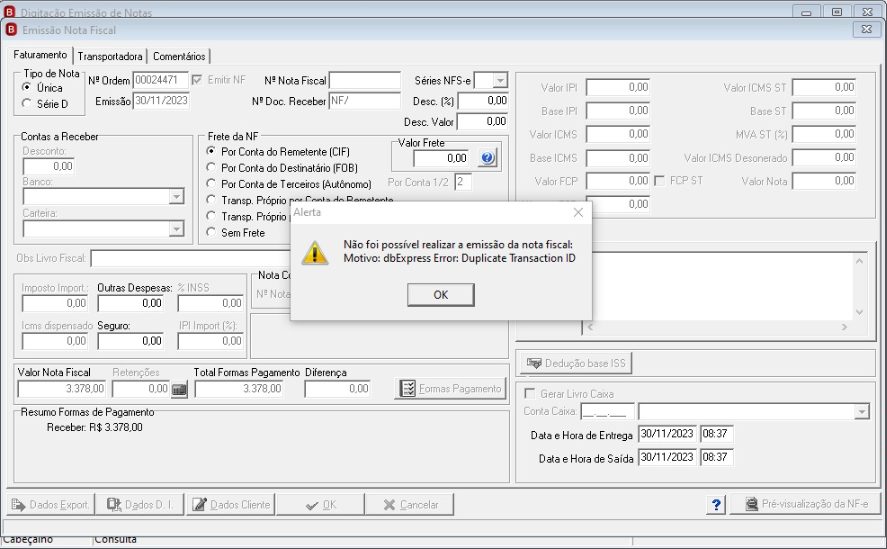887x549 pixels.
Task: Open the Retenções calculator icon
Action: pyautogui.click(x=179, y=389)
